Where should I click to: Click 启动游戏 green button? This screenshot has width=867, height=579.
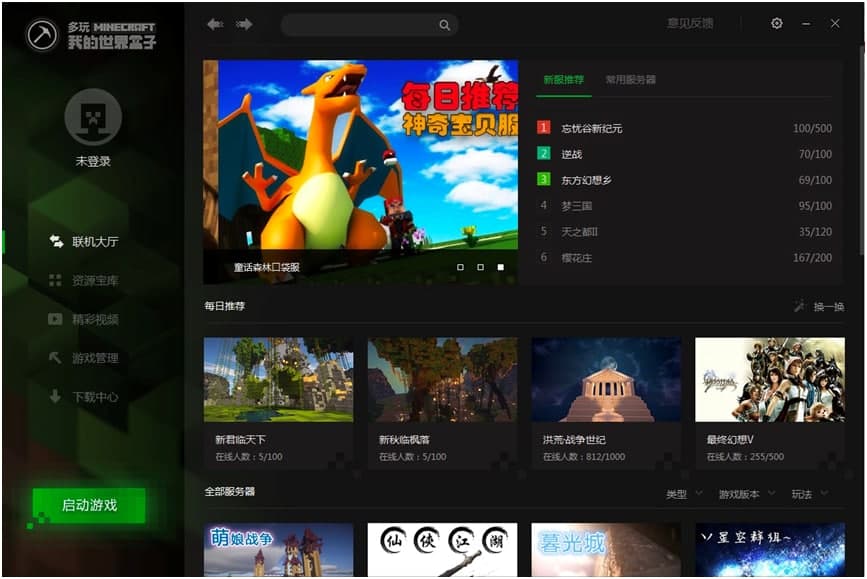(x=89, y=505)
